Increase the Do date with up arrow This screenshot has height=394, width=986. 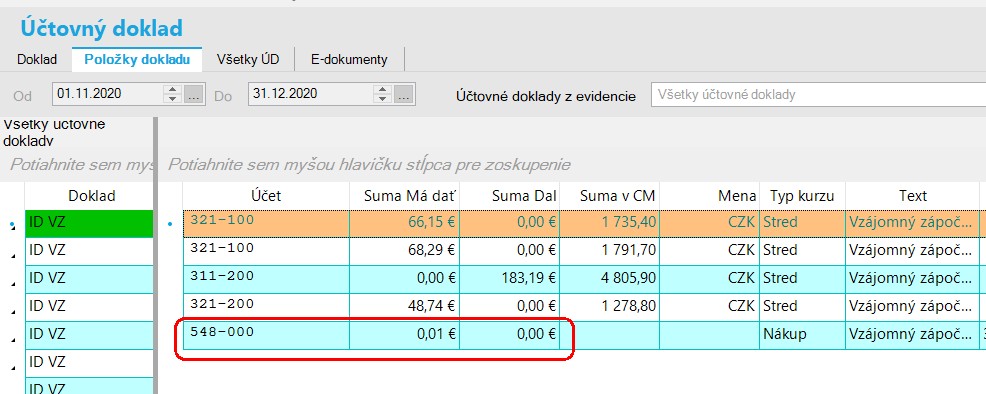pyautogui.click(x=382, y=90)
